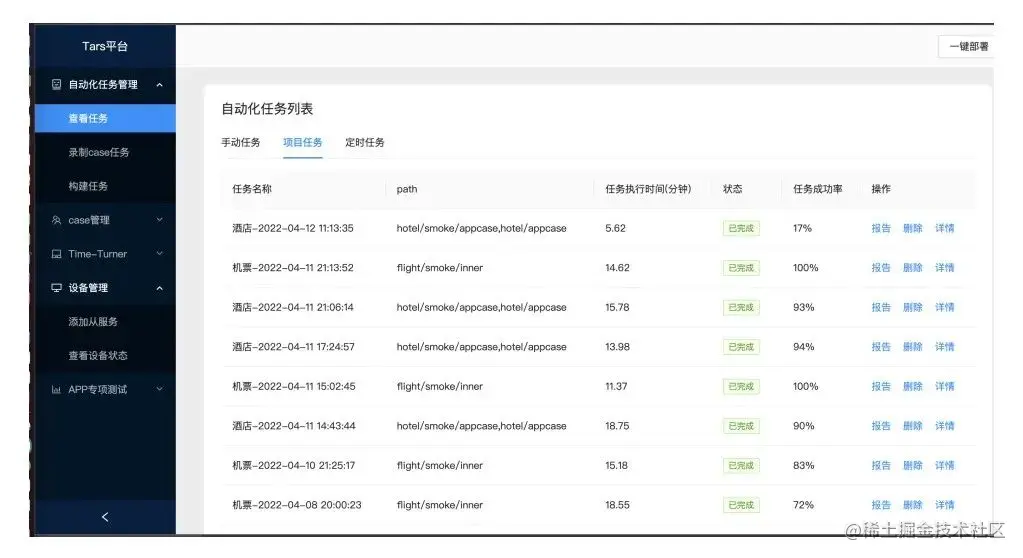1023x558 pixels.
Task: Open 详情 for 酒店-2022-04-11 17:24:57
Action: pyautogui.click(x=945, y=347)
